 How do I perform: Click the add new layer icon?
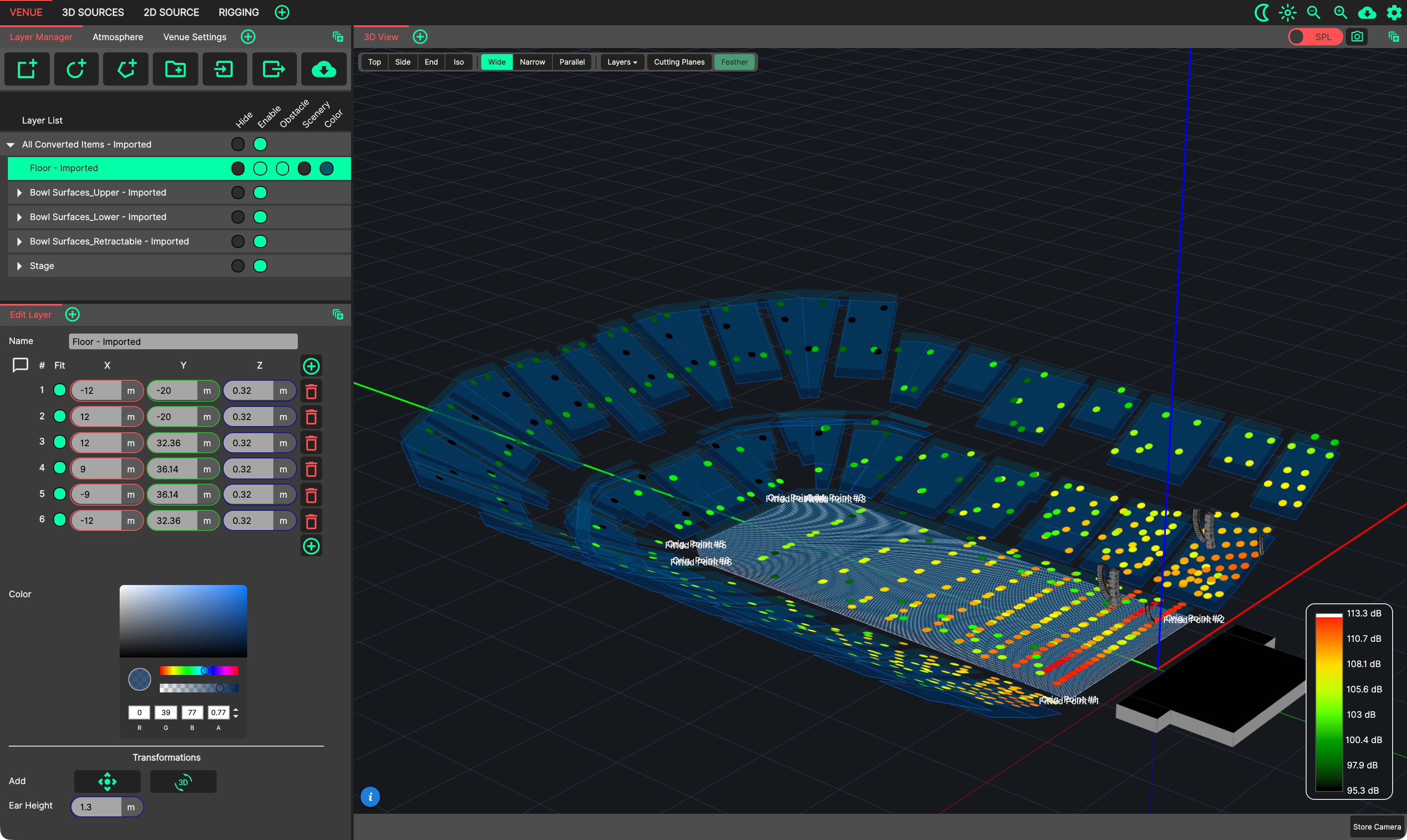27,69
